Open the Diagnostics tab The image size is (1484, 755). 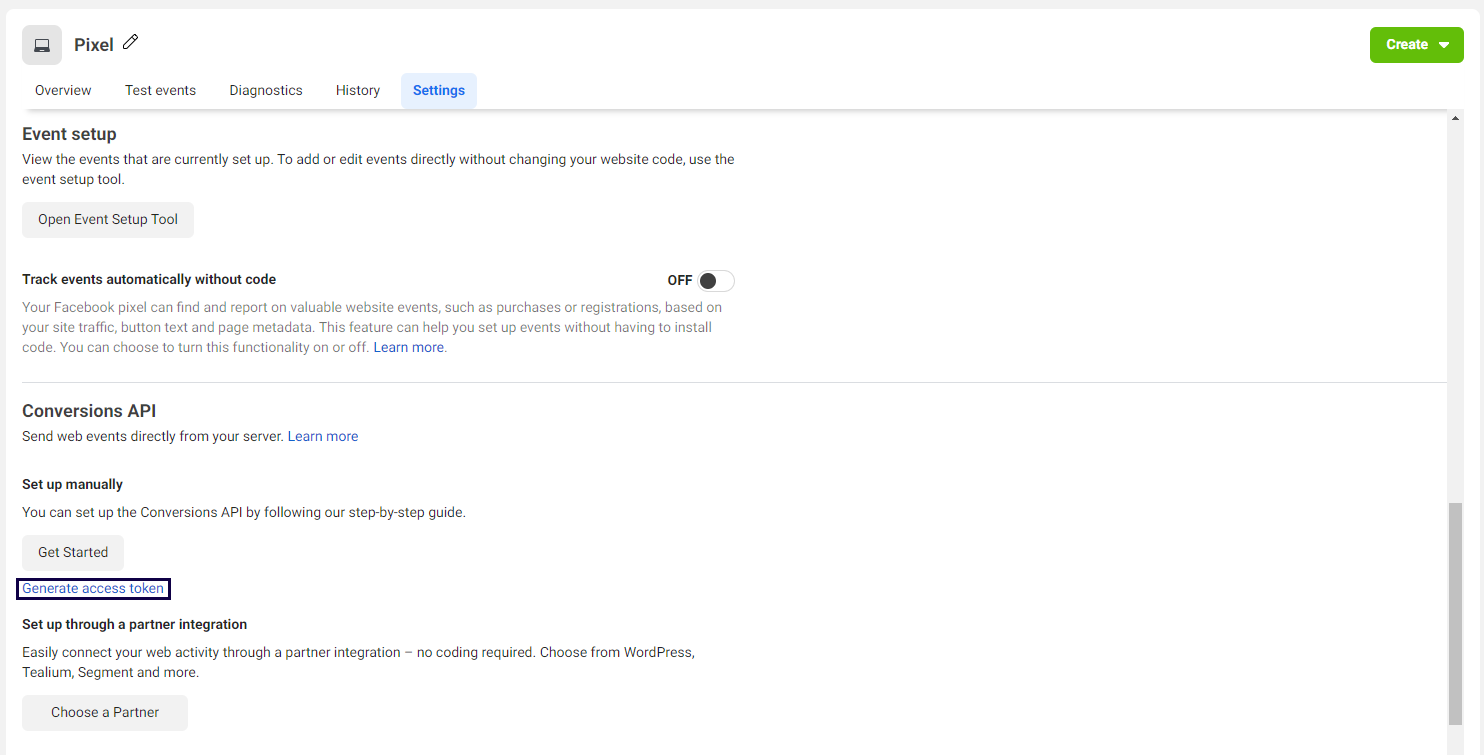265,90
